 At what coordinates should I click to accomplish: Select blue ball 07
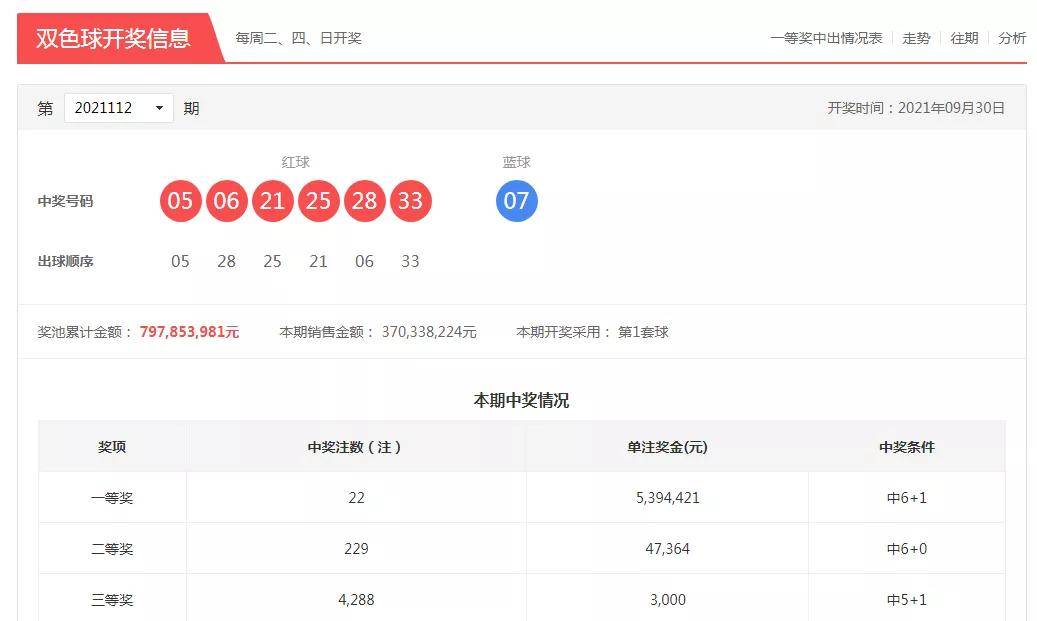[517, 200]
